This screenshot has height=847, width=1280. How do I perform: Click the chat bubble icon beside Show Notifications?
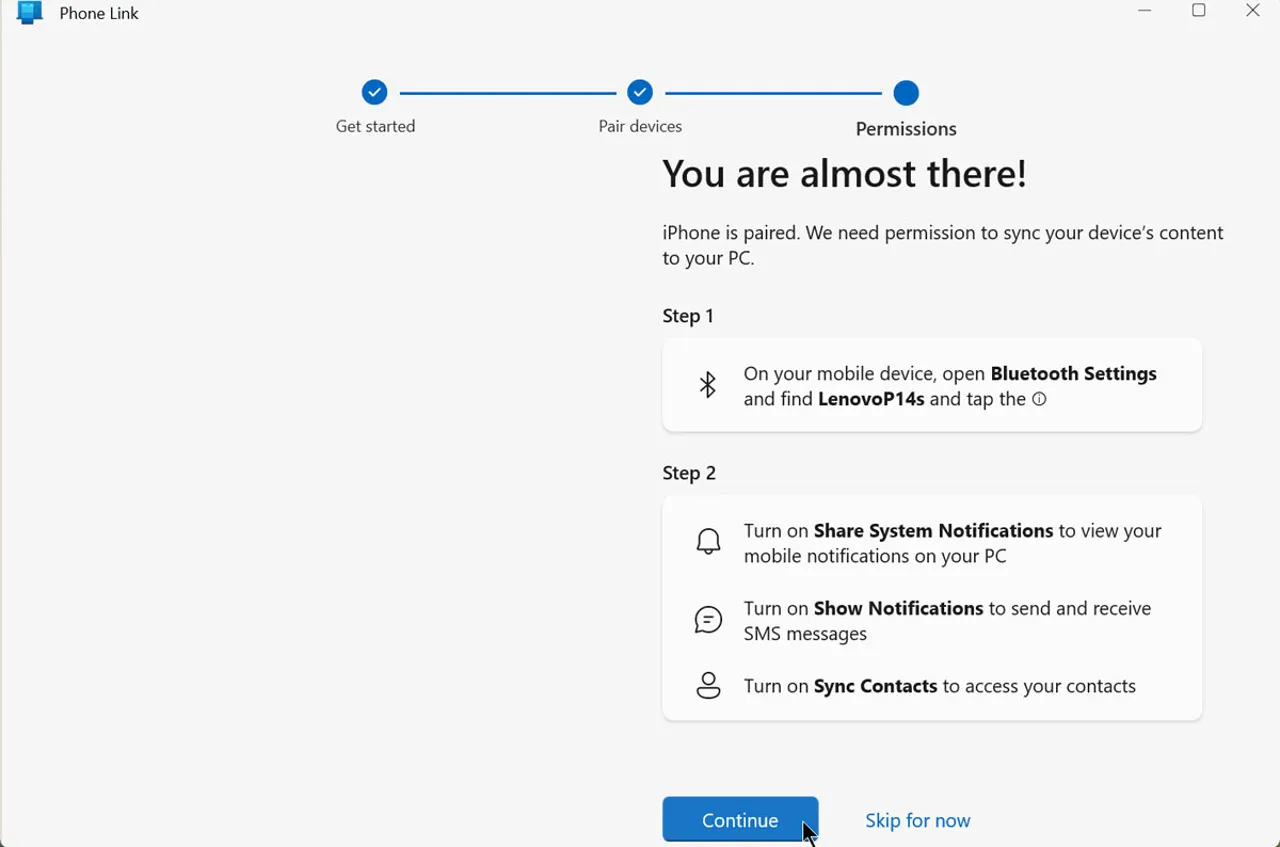pos(708,620)
